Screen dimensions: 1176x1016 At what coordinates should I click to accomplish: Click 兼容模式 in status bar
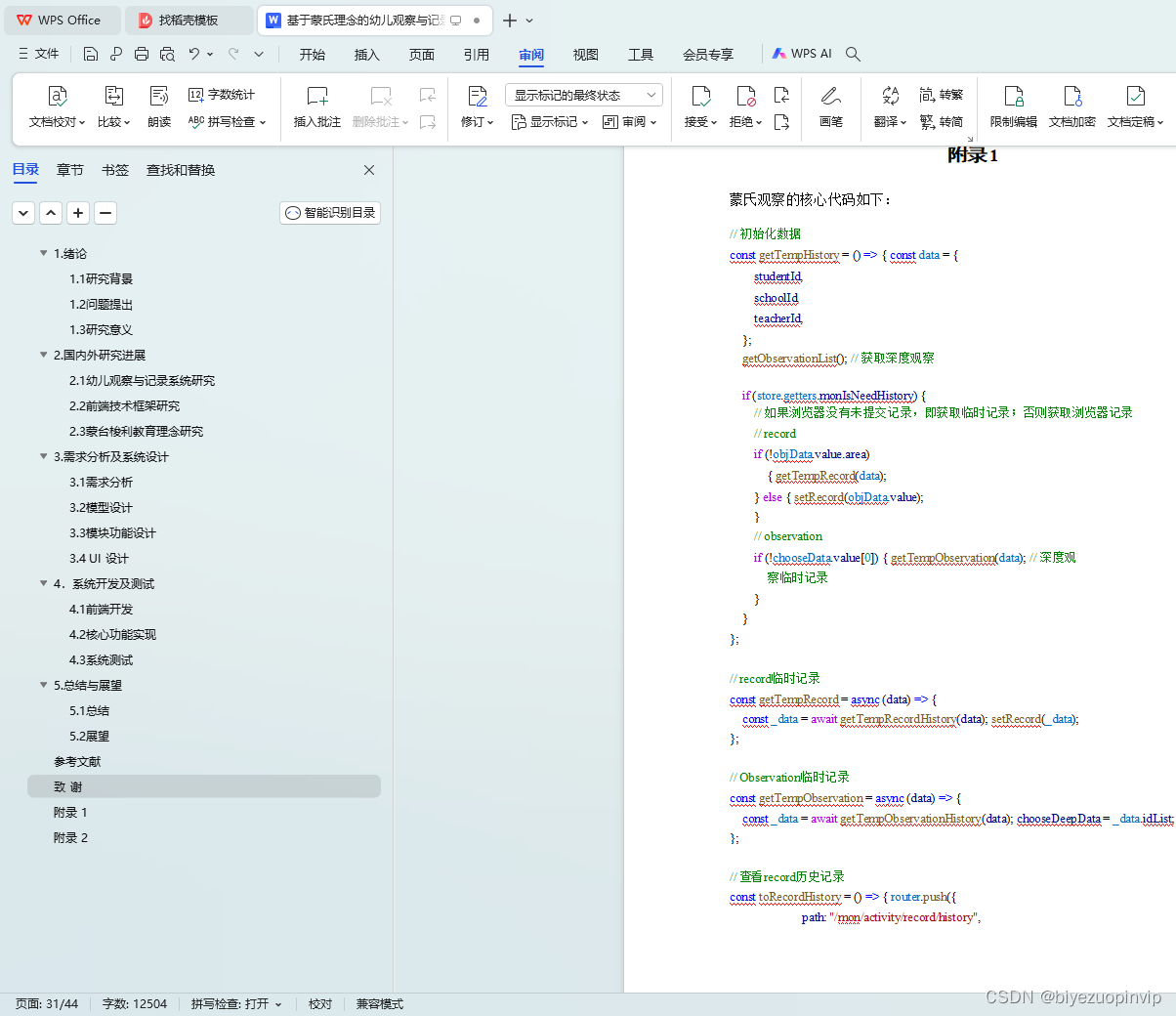pos(380,1003)
